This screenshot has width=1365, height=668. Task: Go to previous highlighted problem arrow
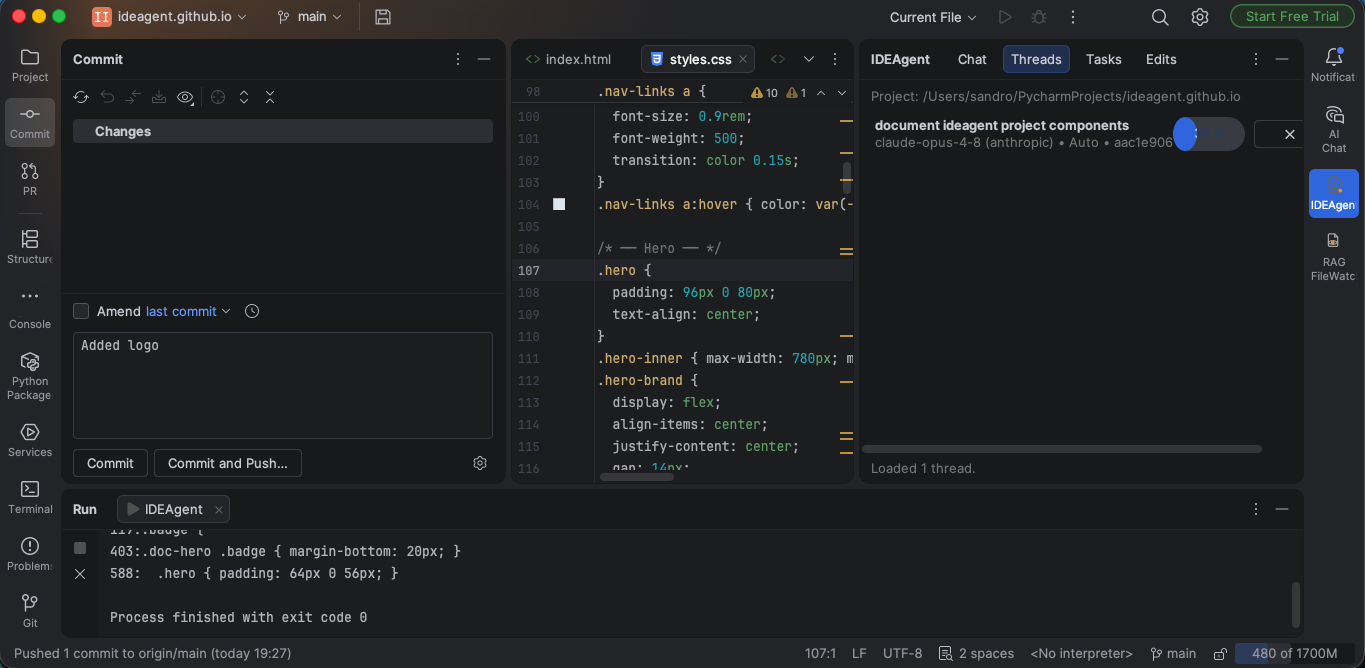tap(821, 93)
